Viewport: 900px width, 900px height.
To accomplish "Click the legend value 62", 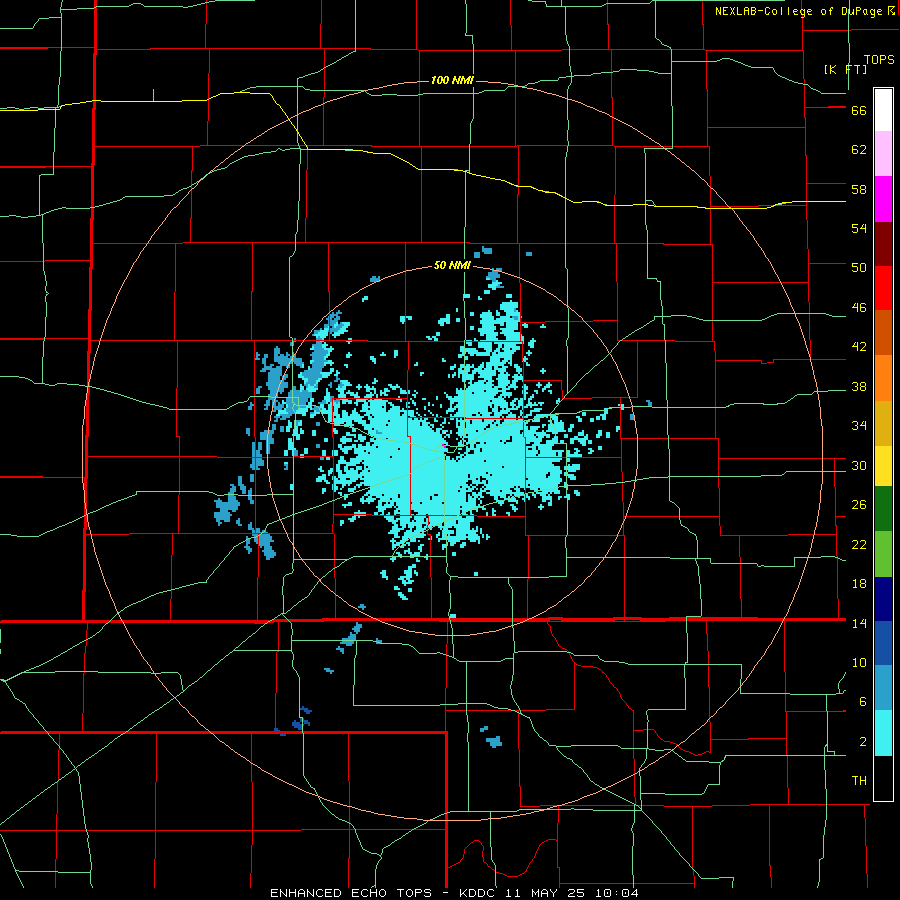I will pos(859,150).
